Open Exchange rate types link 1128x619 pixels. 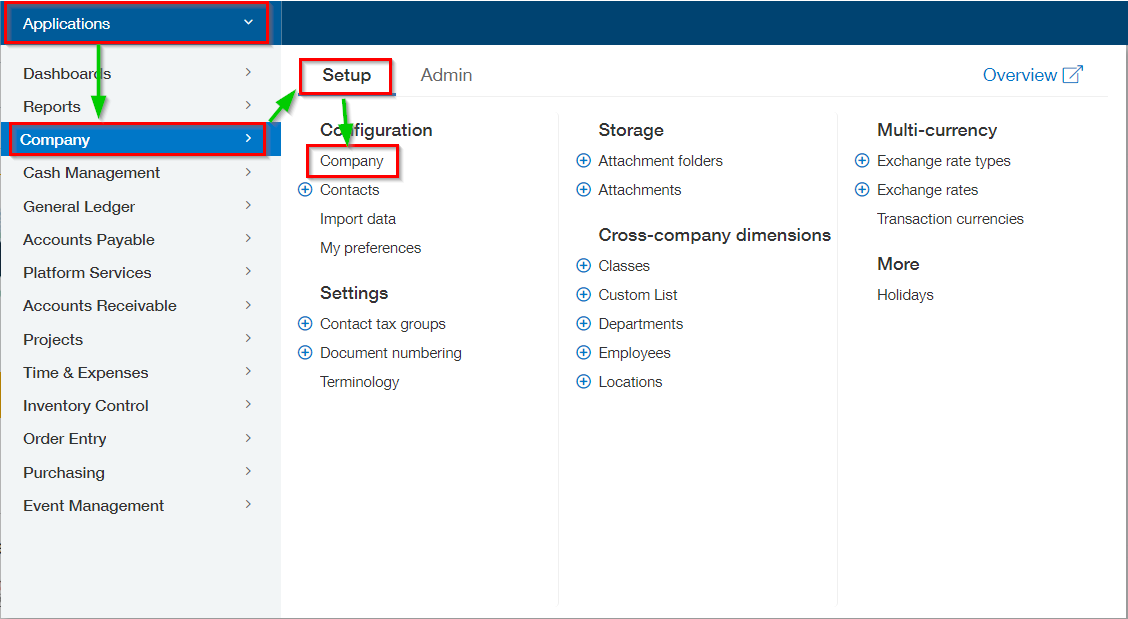pyautogui.click(x=944, y=161)
